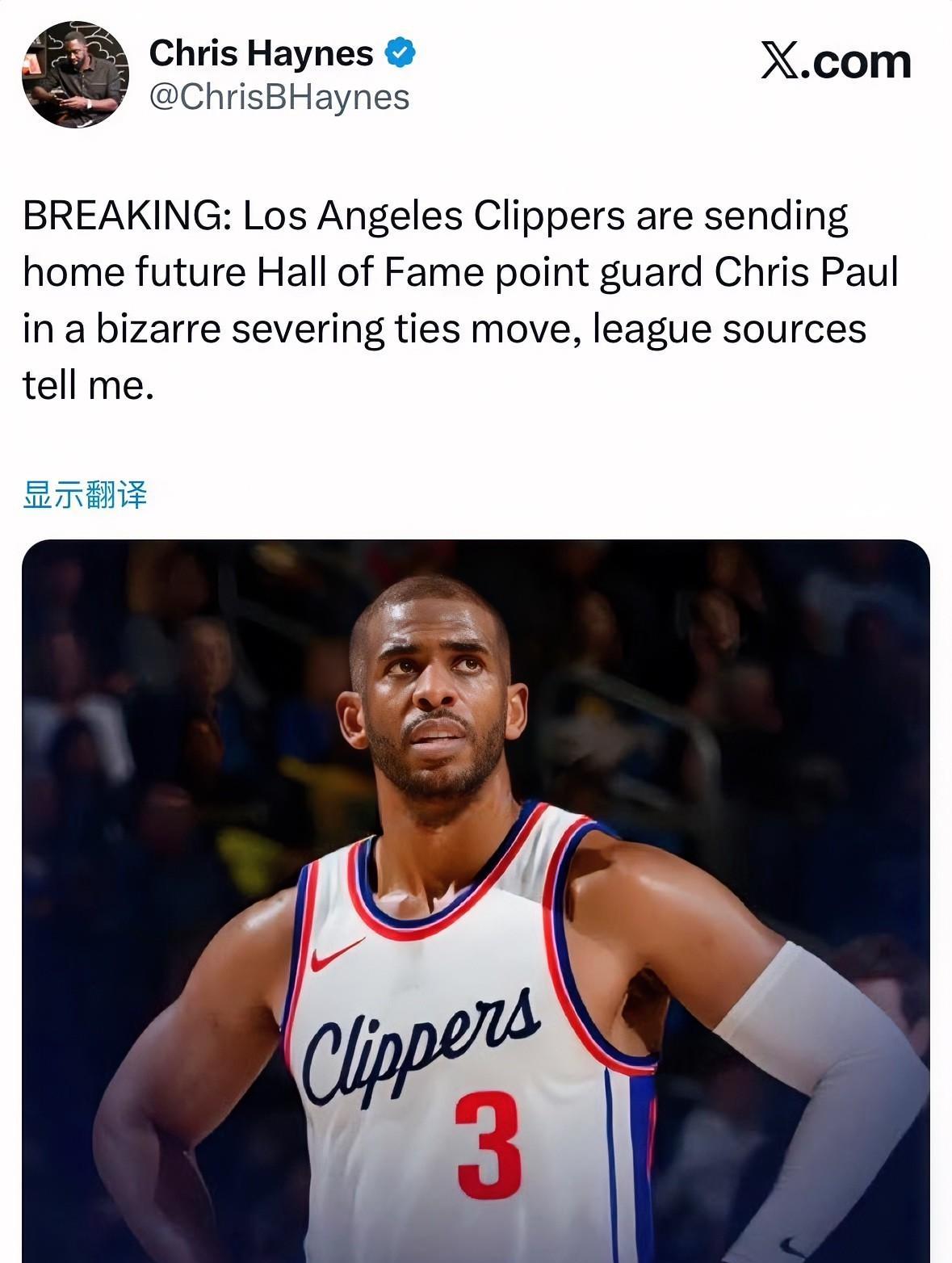Click the red number 3 on jersey

coord(489,1145)
